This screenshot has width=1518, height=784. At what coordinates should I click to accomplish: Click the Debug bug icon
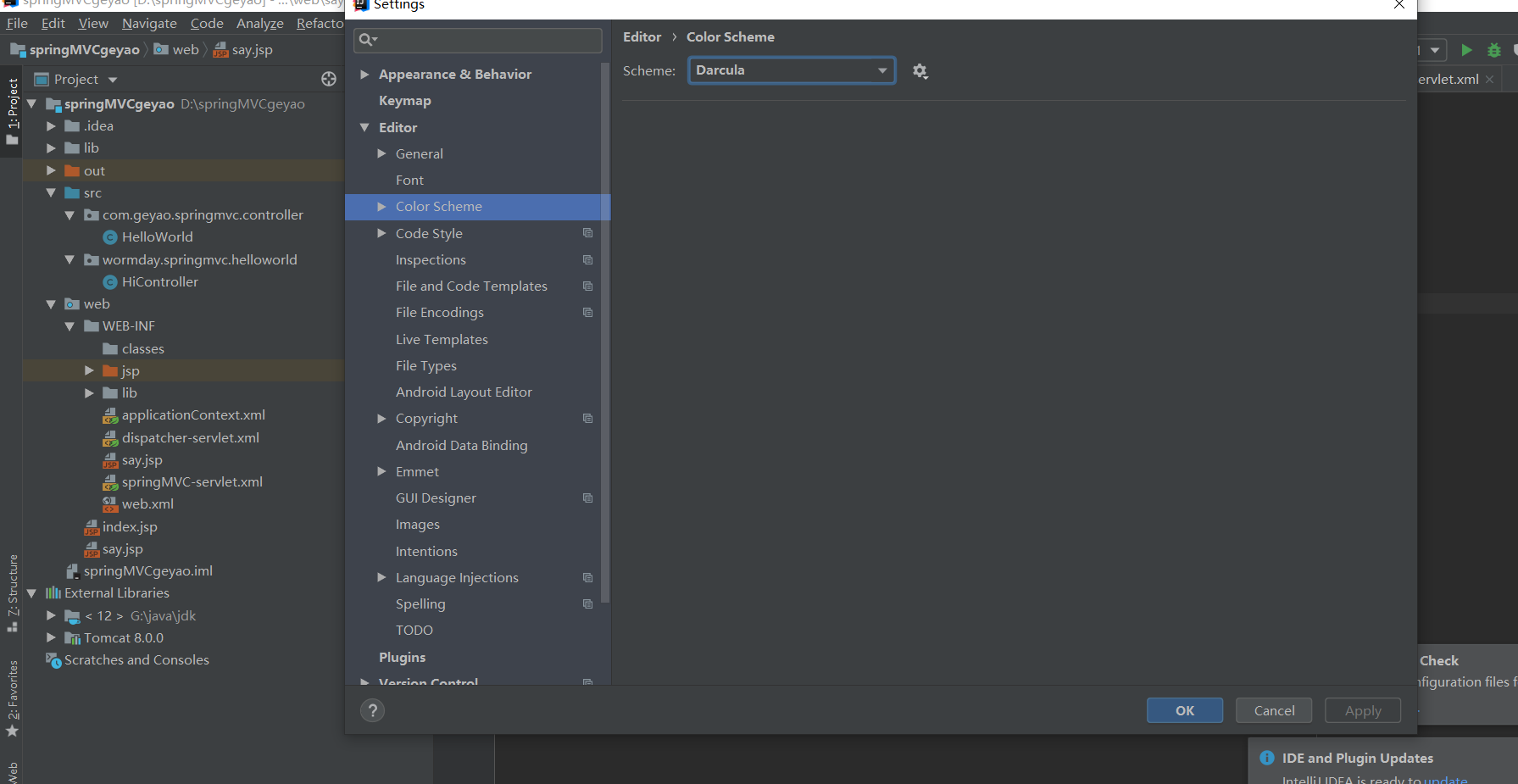pyautogui.click(x=1494, y=50)
